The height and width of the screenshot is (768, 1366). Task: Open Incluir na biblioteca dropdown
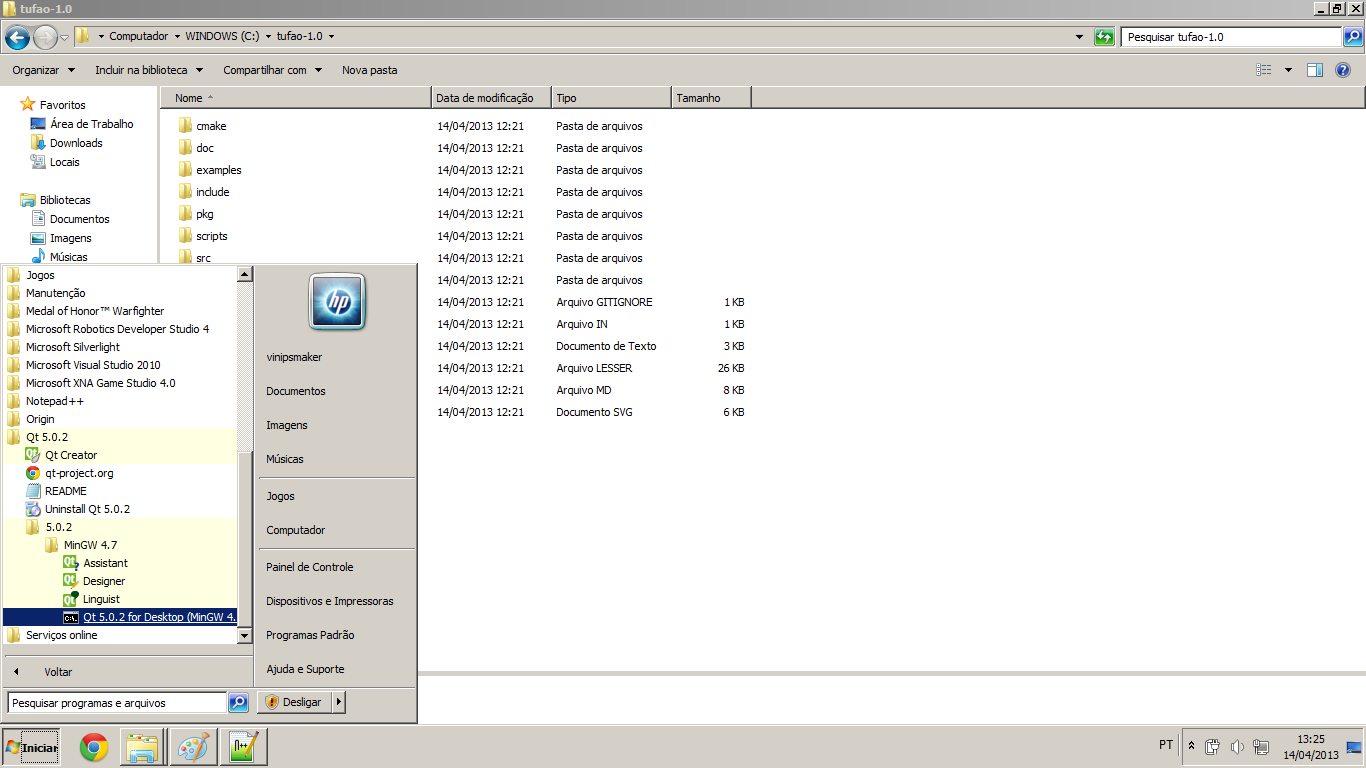(x=149, y=70)
